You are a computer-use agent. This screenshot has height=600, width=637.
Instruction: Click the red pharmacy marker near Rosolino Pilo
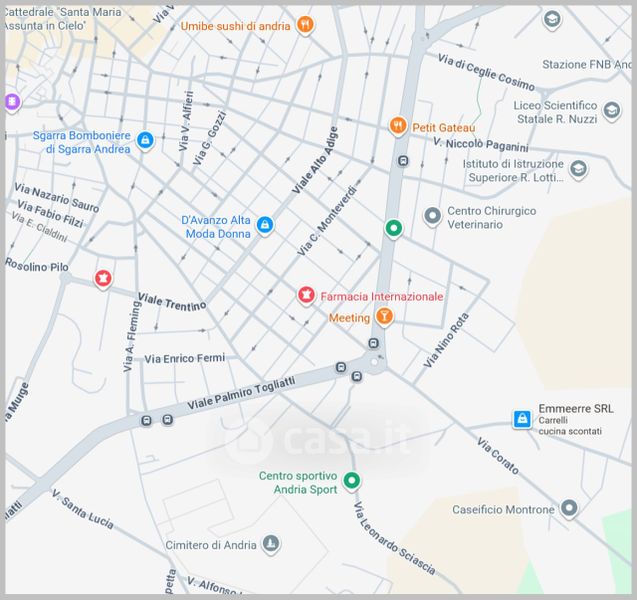(102, 277)
